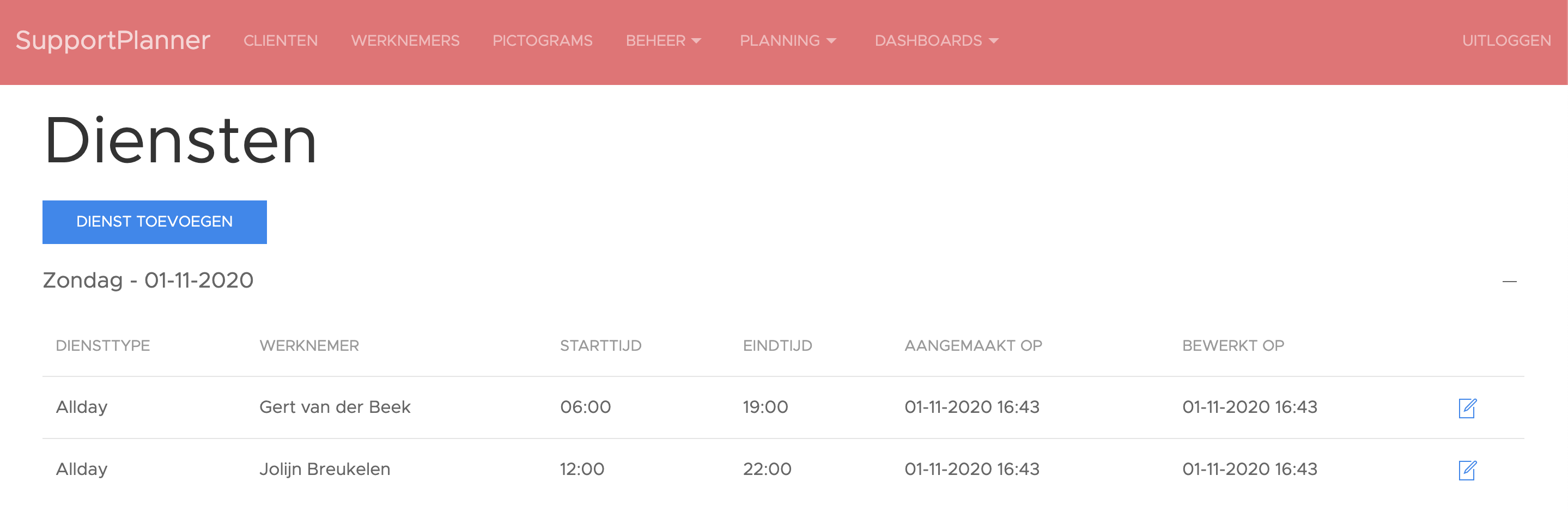Log out via Uitloggen link
Viewport: 1568px width, 512px height.
pyautogui.click(x=1506, y=41)
